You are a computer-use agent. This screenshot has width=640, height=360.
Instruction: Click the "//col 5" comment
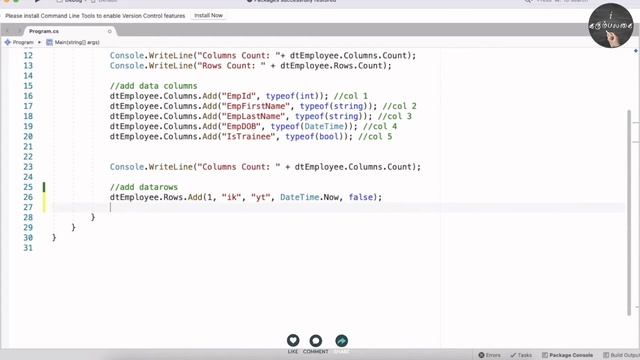(x=375, y=136)
